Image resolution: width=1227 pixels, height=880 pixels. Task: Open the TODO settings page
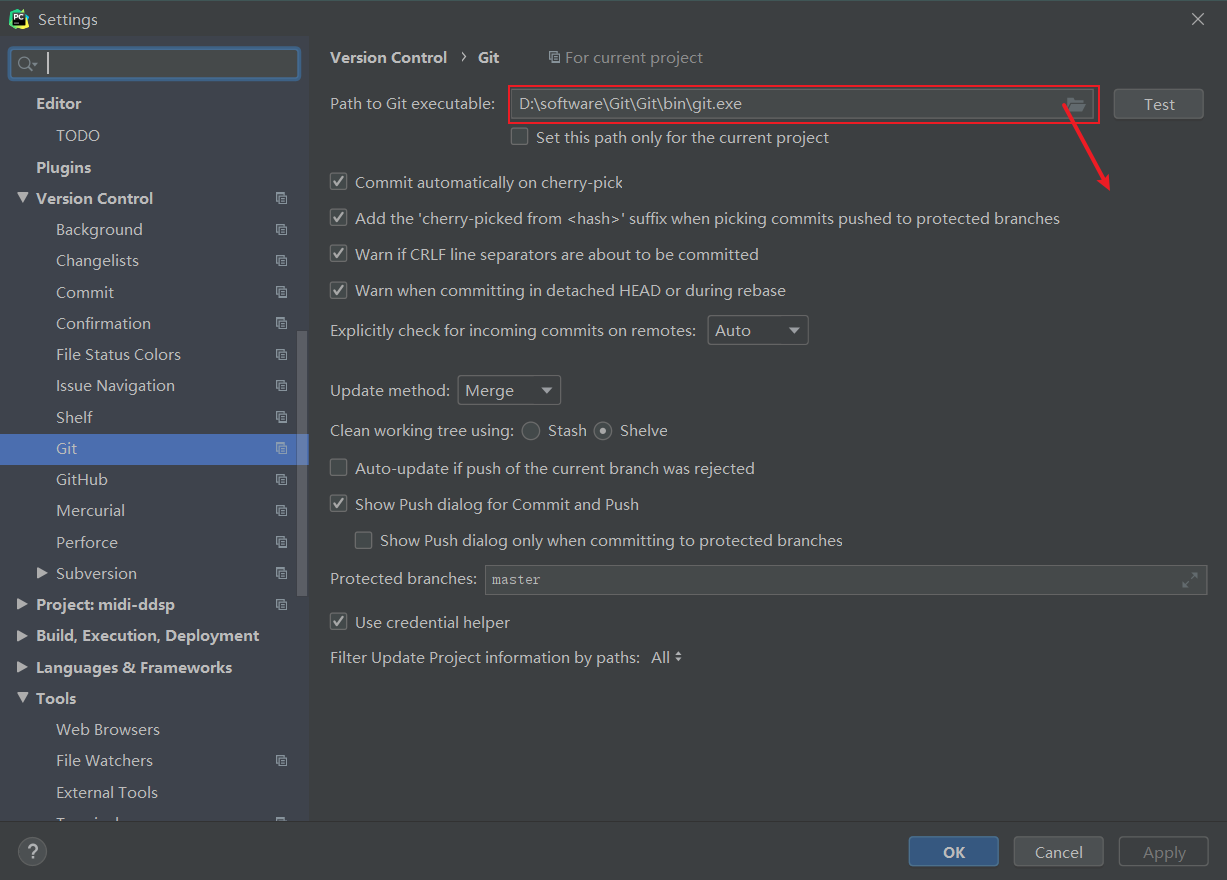point(78,135)
